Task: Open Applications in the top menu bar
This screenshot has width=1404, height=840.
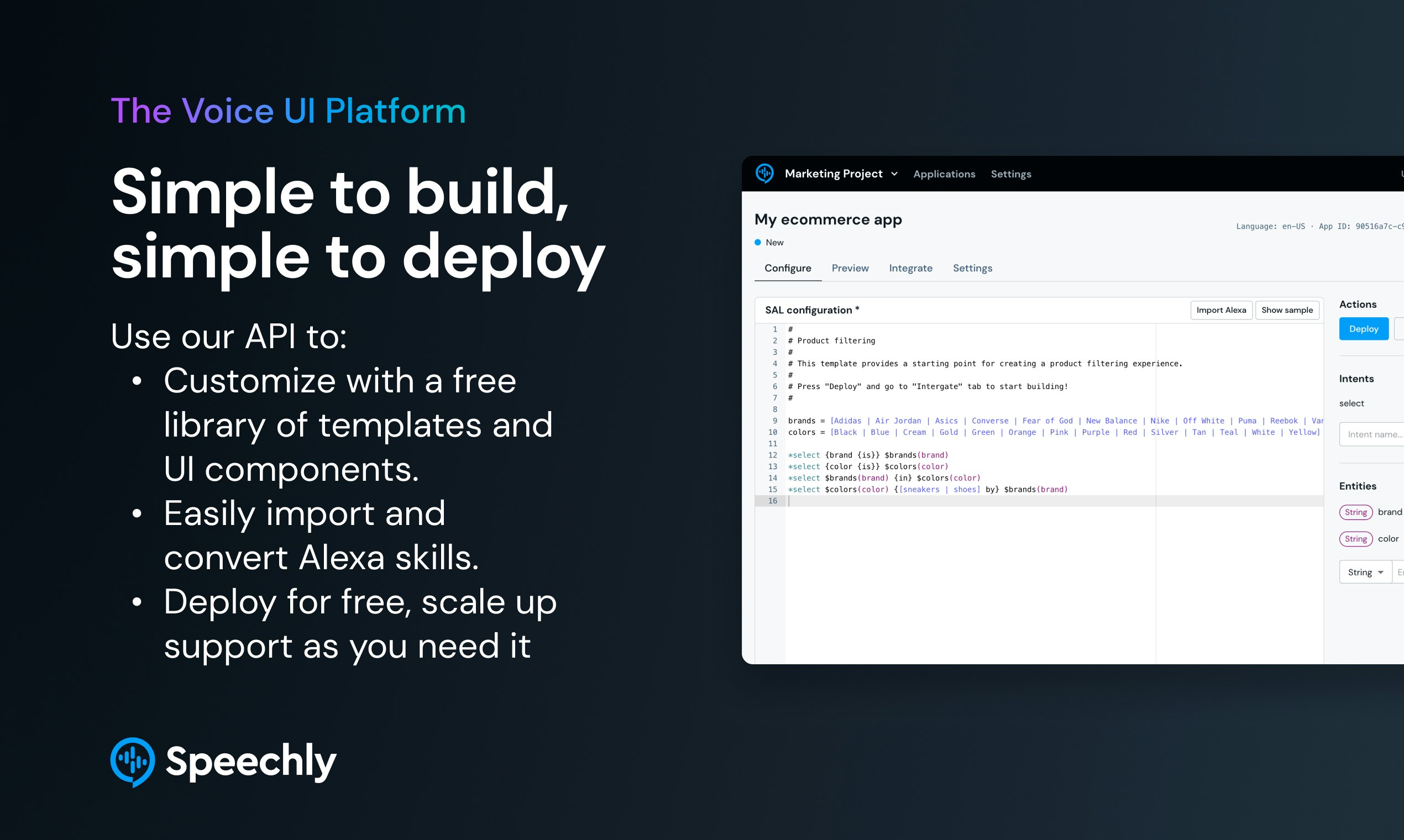Action: point(944,174)
